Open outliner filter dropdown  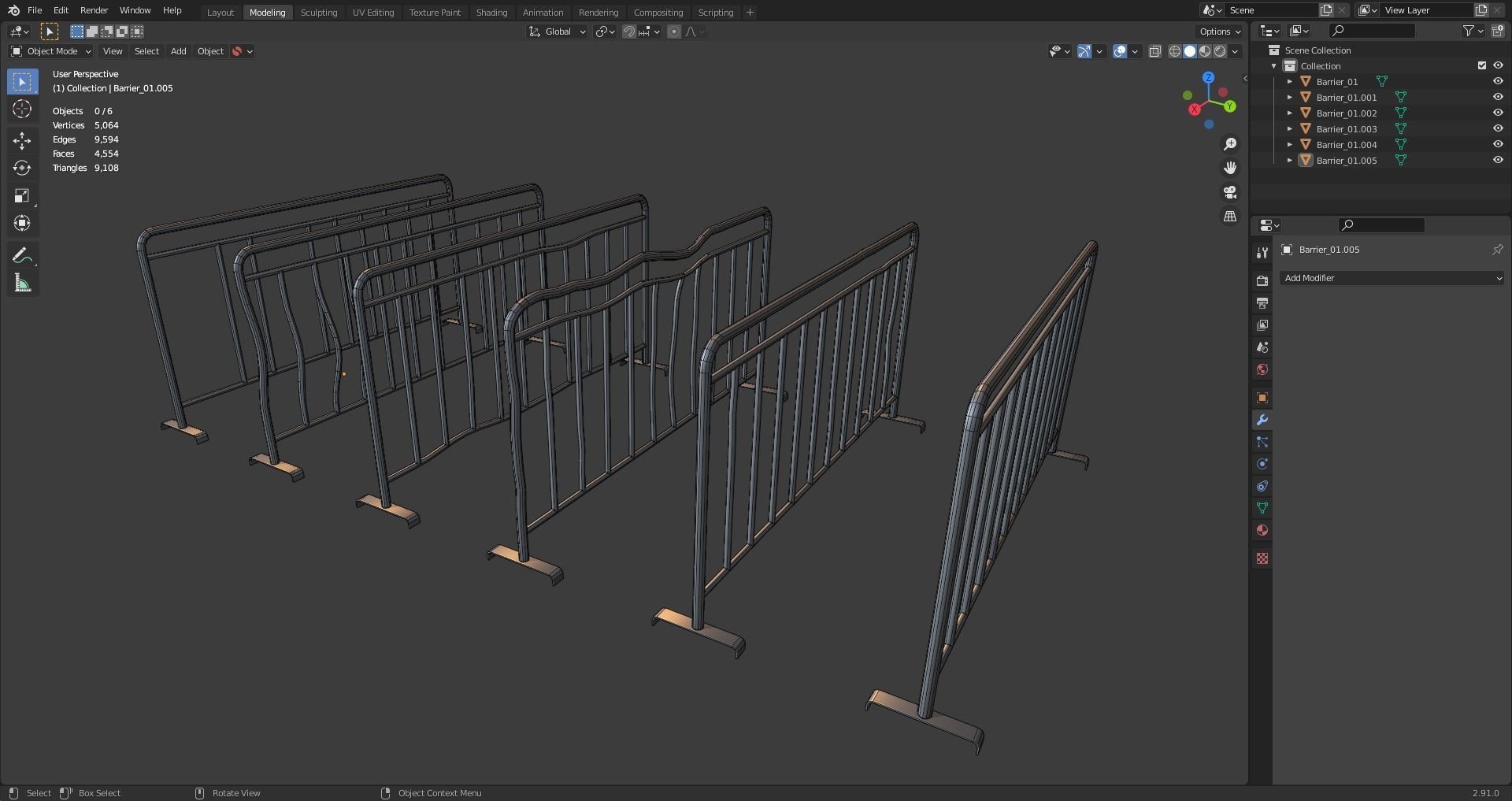(1473, 31)
